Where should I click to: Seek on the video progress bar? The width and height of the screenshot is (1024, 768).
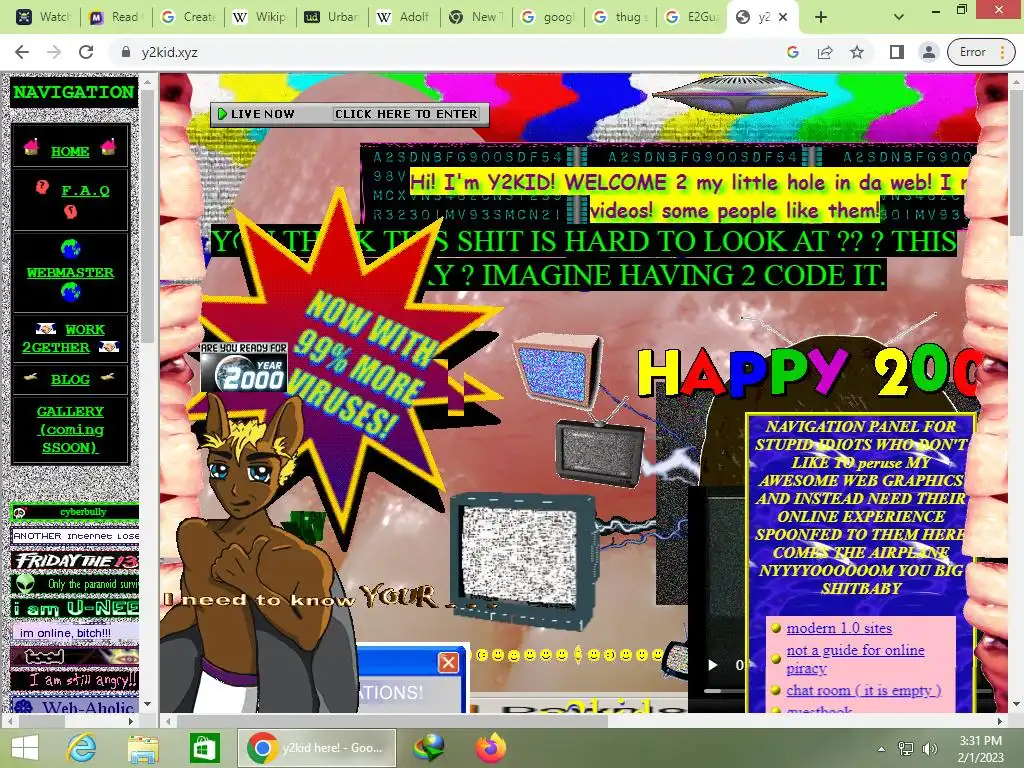(x=724, y=690)
